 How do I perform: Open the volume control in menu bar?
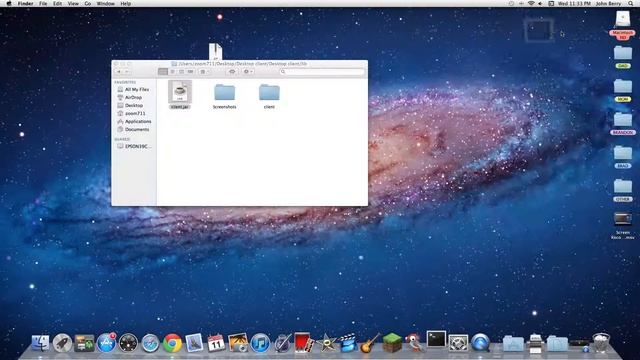(x=540, y=3)
